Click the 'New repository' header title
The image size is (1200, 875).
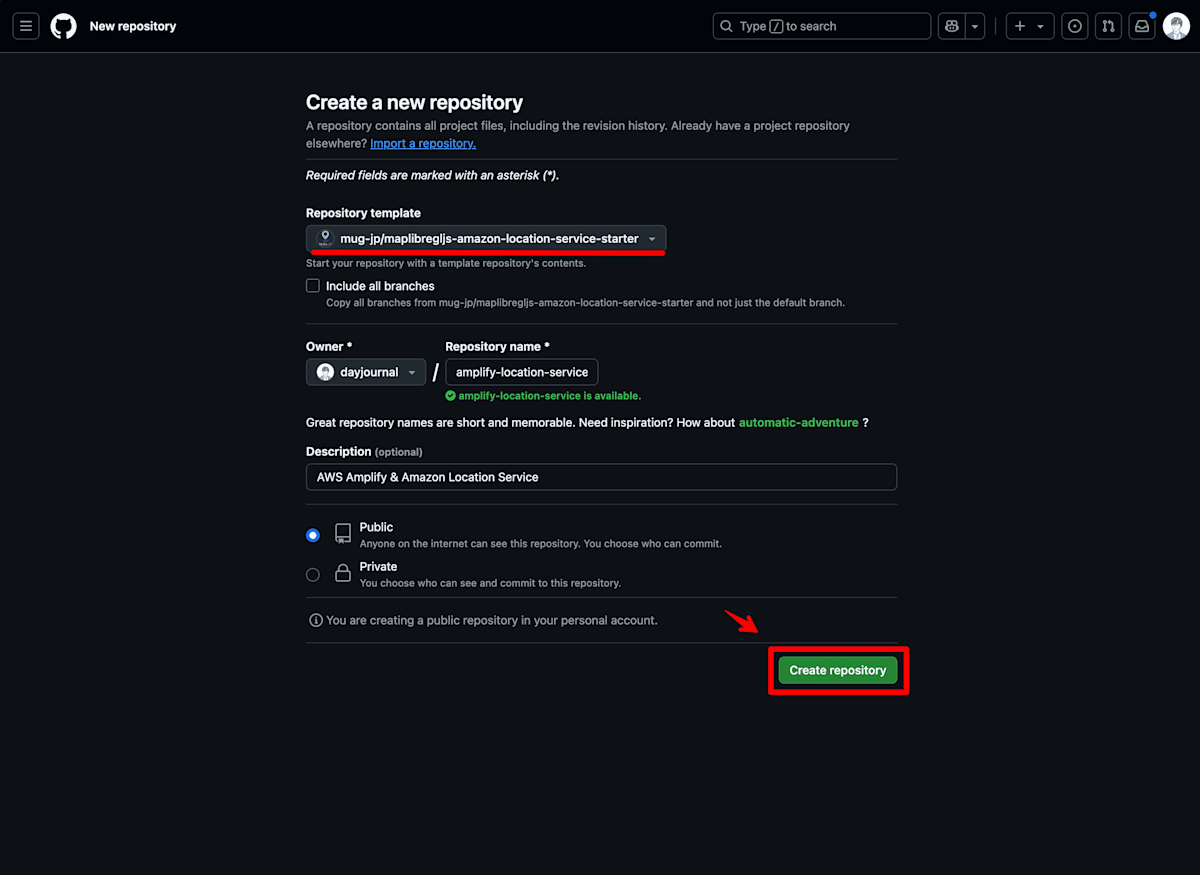[x=133, y=26]
